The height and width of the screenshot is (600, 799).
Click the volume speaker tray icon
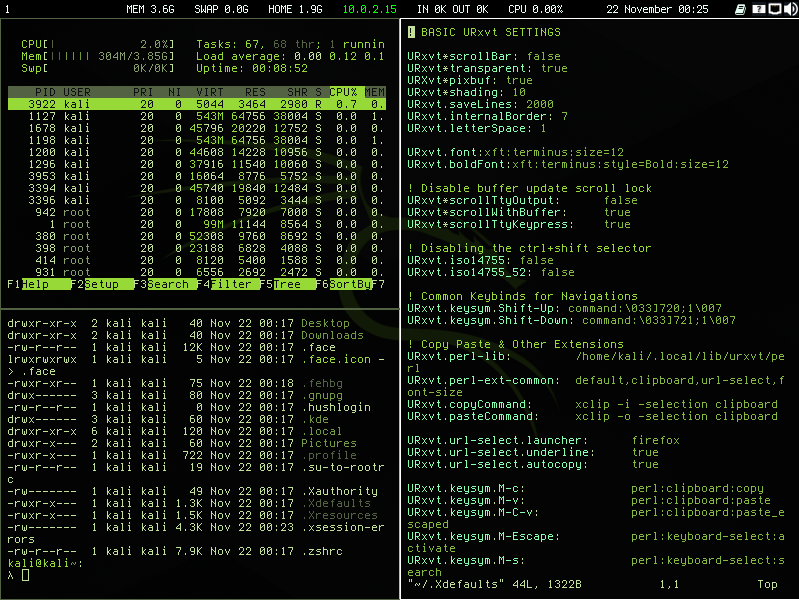[x=791, y=9]
